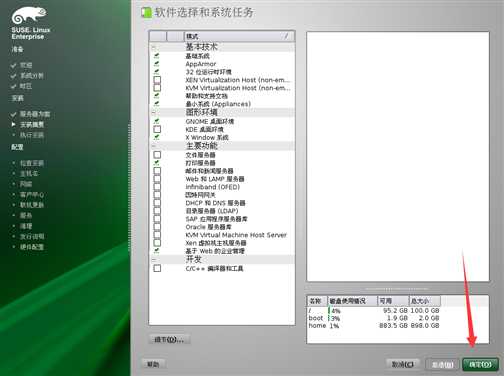Check the 文件服务器 pattern
Viewport: 504px width, 376px height.
pyautogui.click(x=157, y=155)
